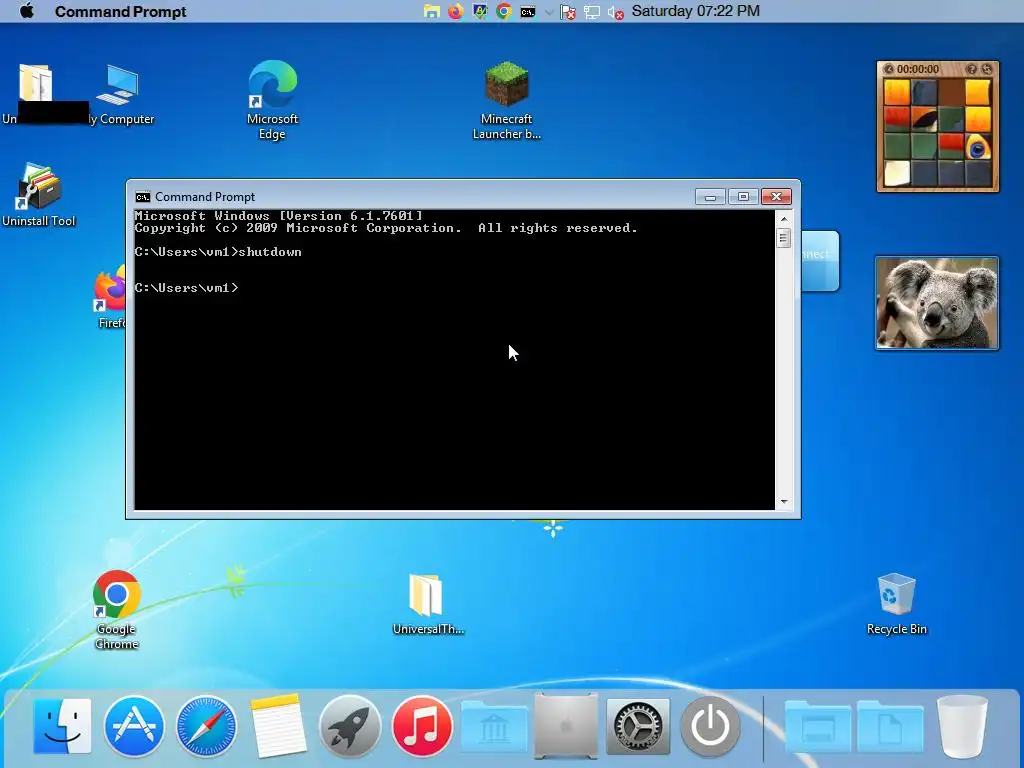The image size is (1024, 768).
Task: Close the Command Prompt window
Action: (776, 197)
